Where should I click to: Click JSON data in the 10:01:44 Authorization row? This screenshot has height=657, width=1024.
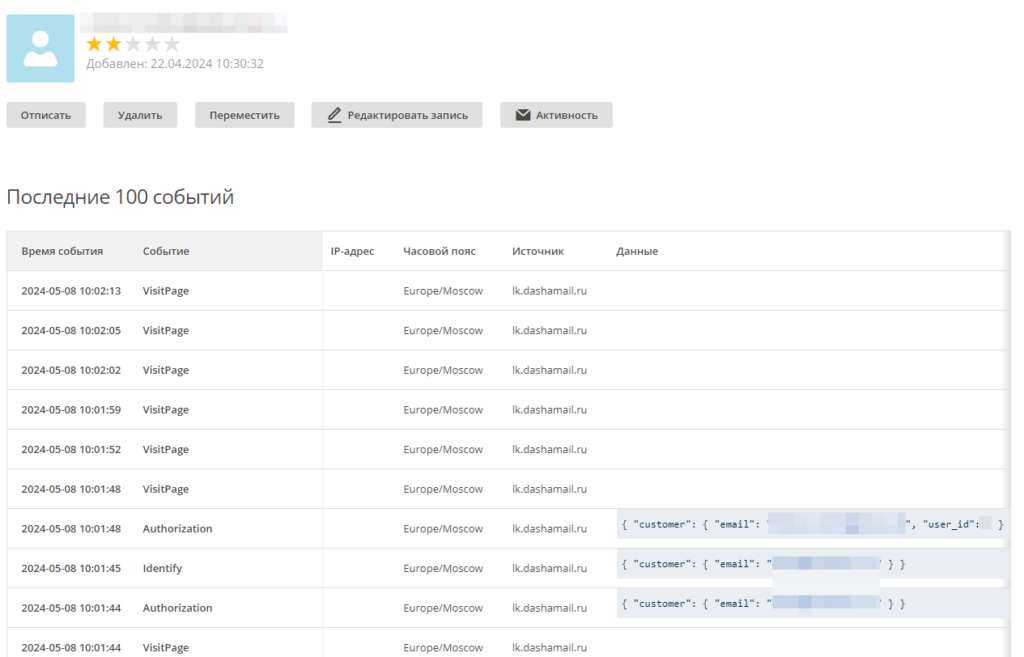813,604
